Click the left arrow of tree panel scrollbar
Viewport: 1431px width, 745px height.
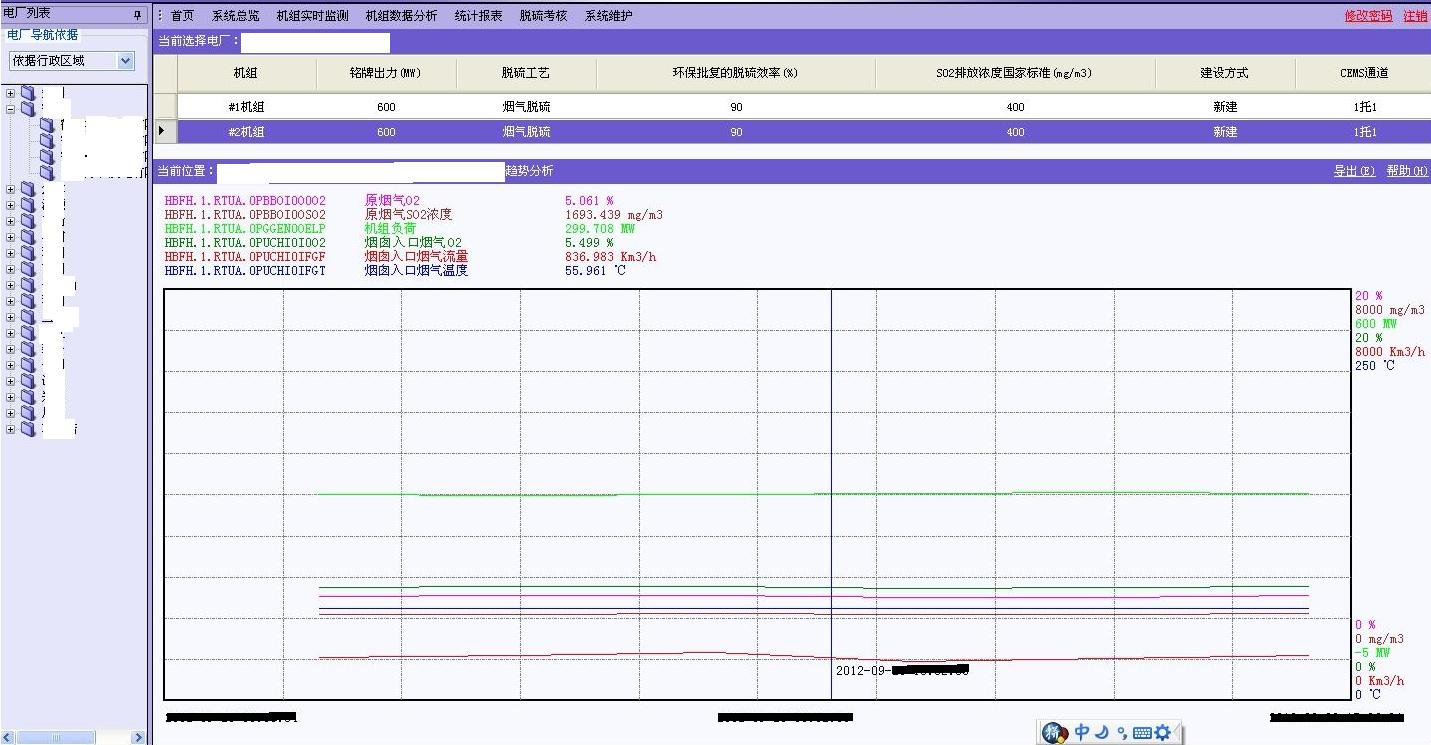[x=9, y=737]
